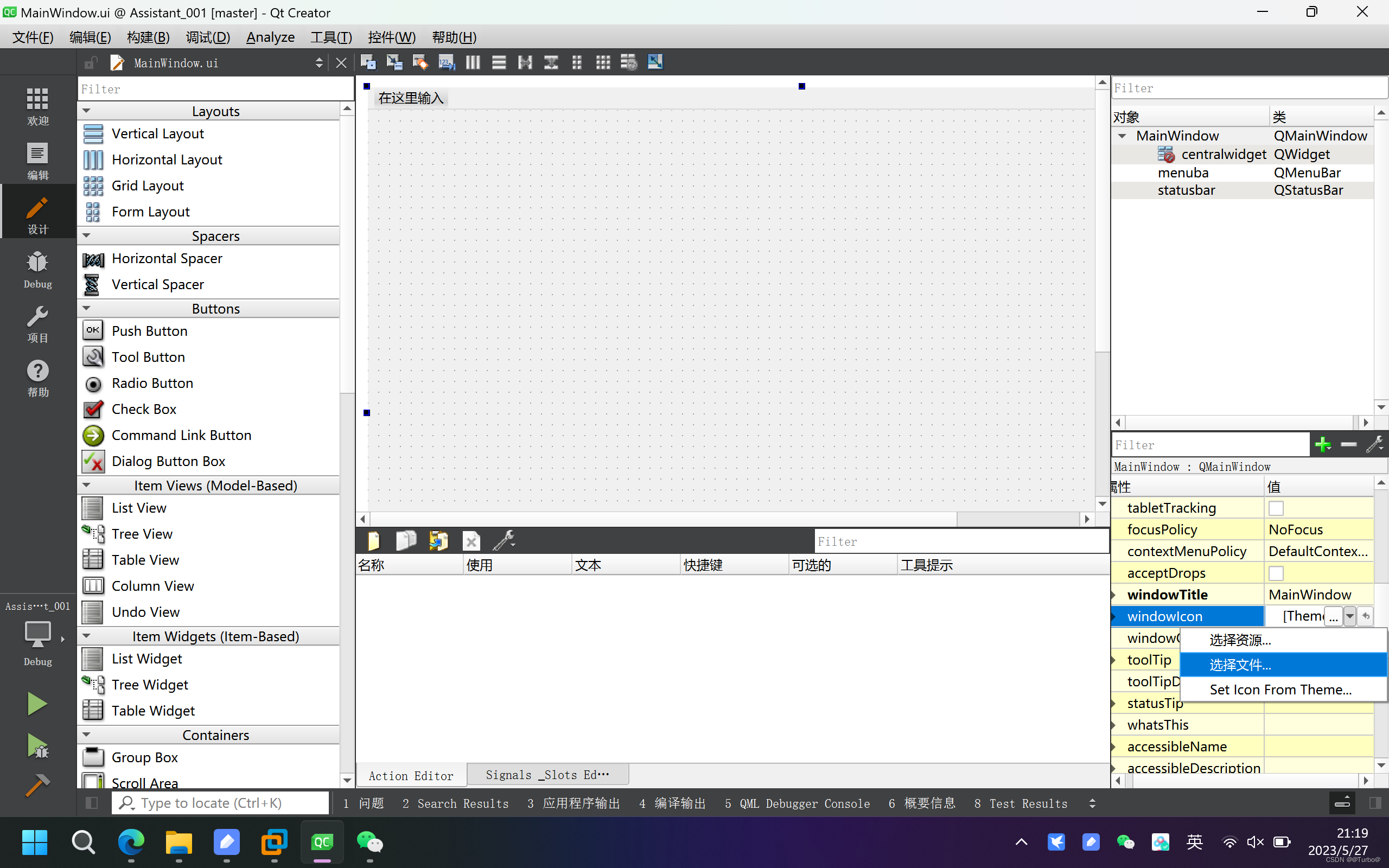Switch to Signals _Slots Editor tab
1389x868 pixels.
pos(547,775)
